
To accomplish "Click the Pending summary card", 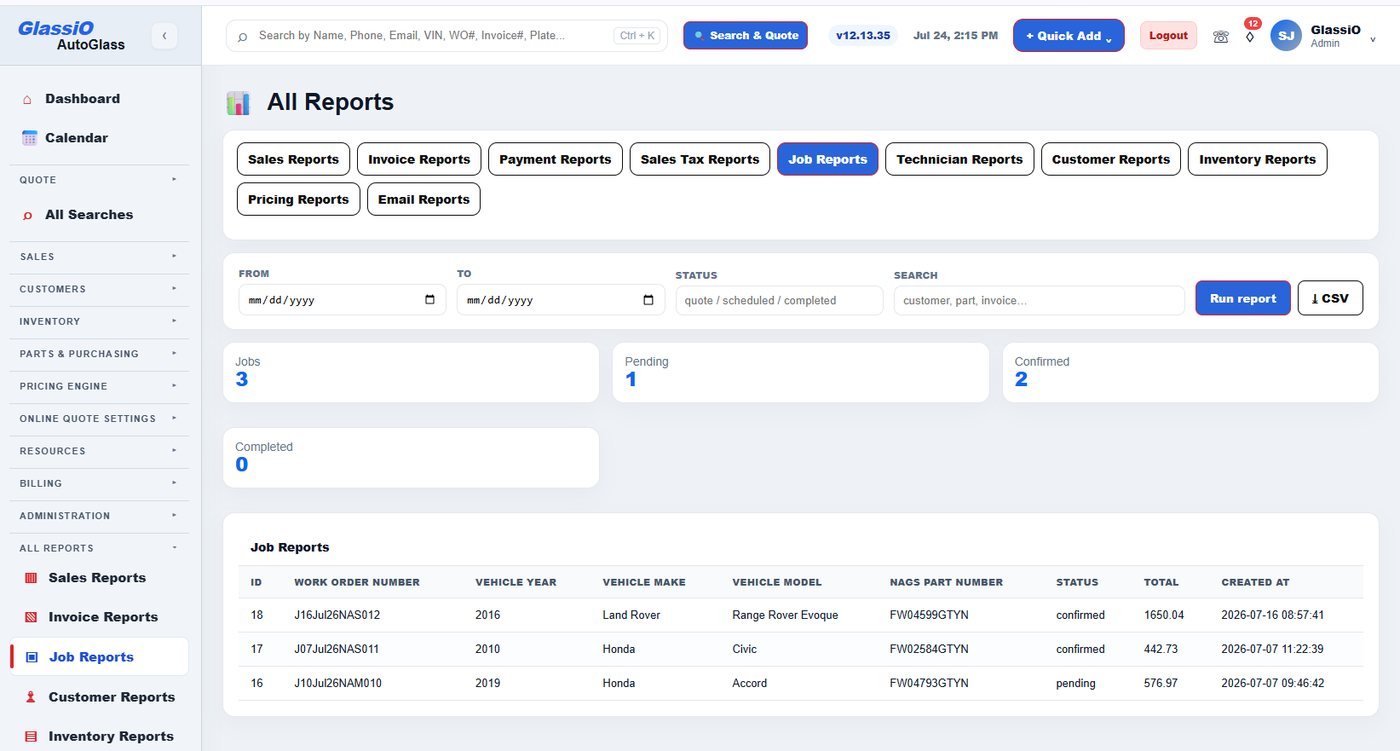I will pos(800,372).
